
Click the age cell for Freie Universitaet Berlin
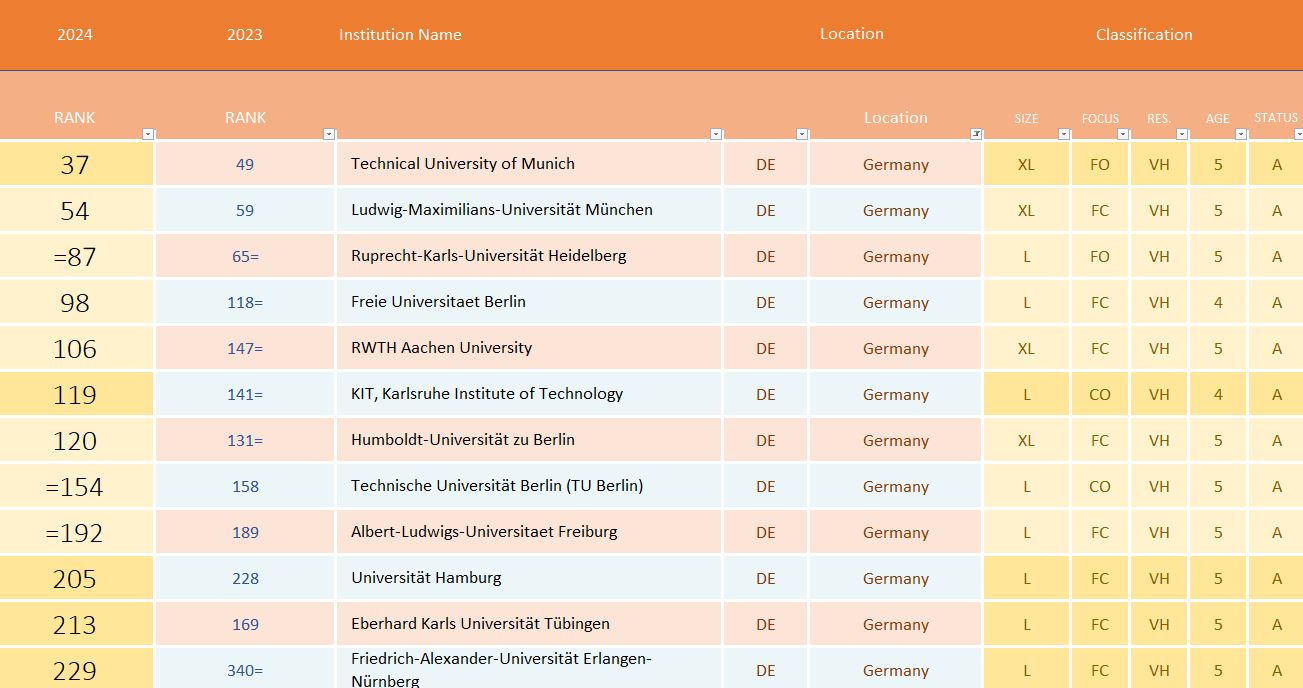(x=1217, y=303)
